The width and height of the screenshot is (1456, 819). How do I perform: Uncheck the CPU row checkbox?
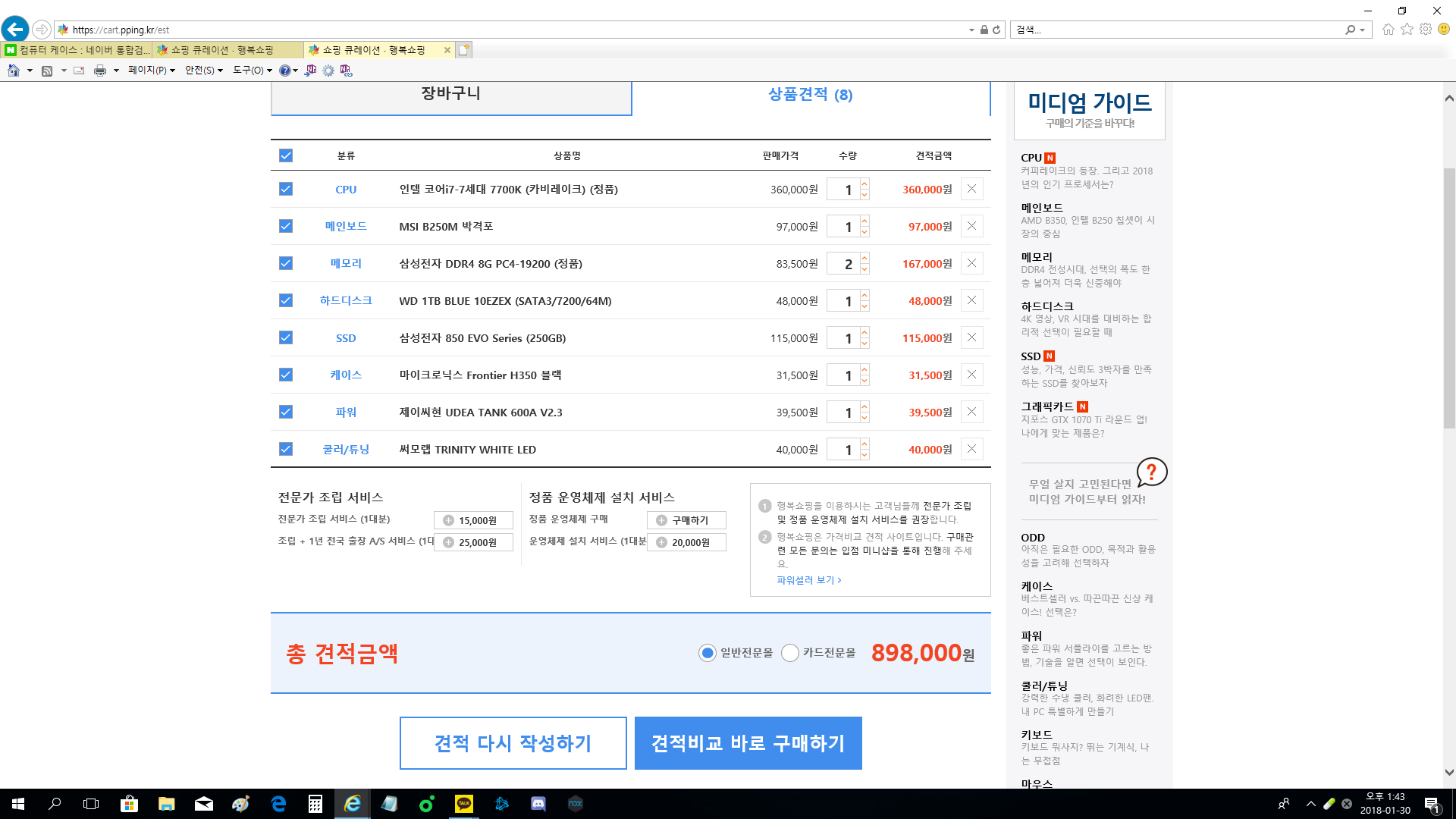click(286, 189)
